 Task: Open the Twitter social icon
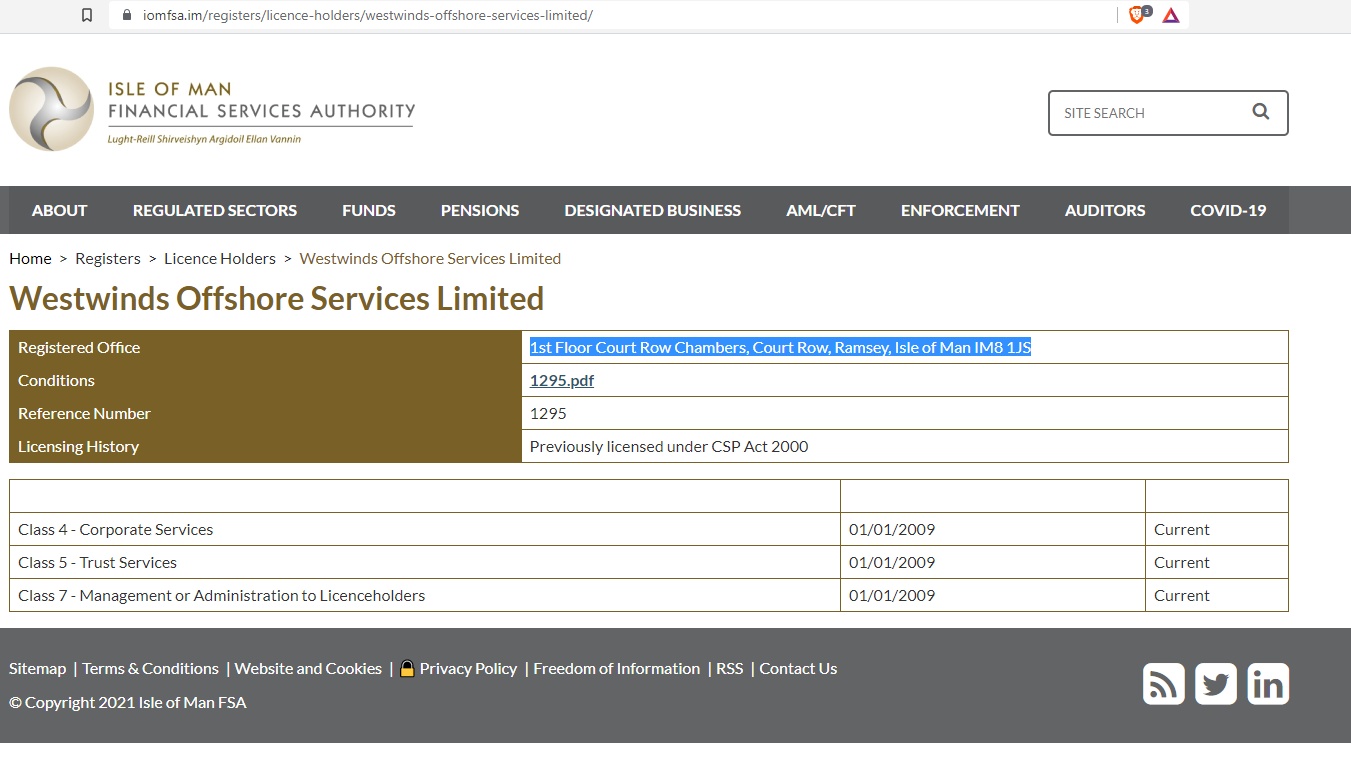[x=1215, y=684]
